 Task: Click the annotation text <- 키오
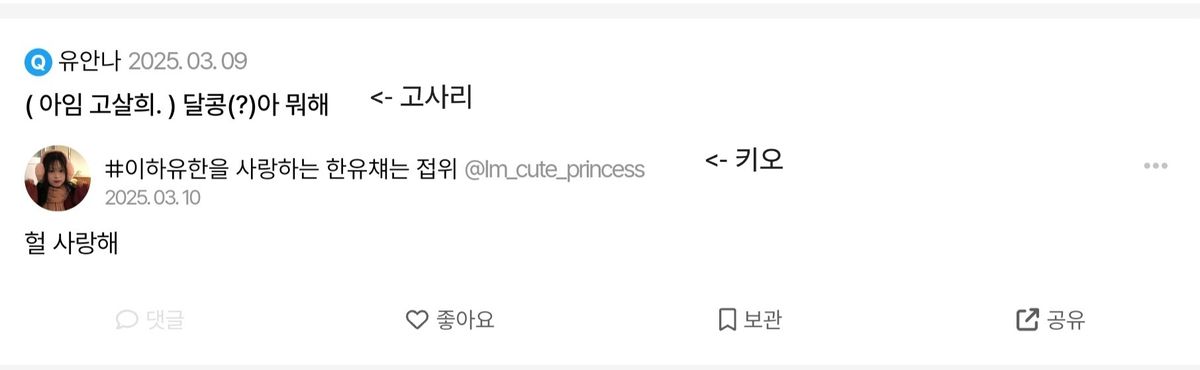click(x=745, y=160)
